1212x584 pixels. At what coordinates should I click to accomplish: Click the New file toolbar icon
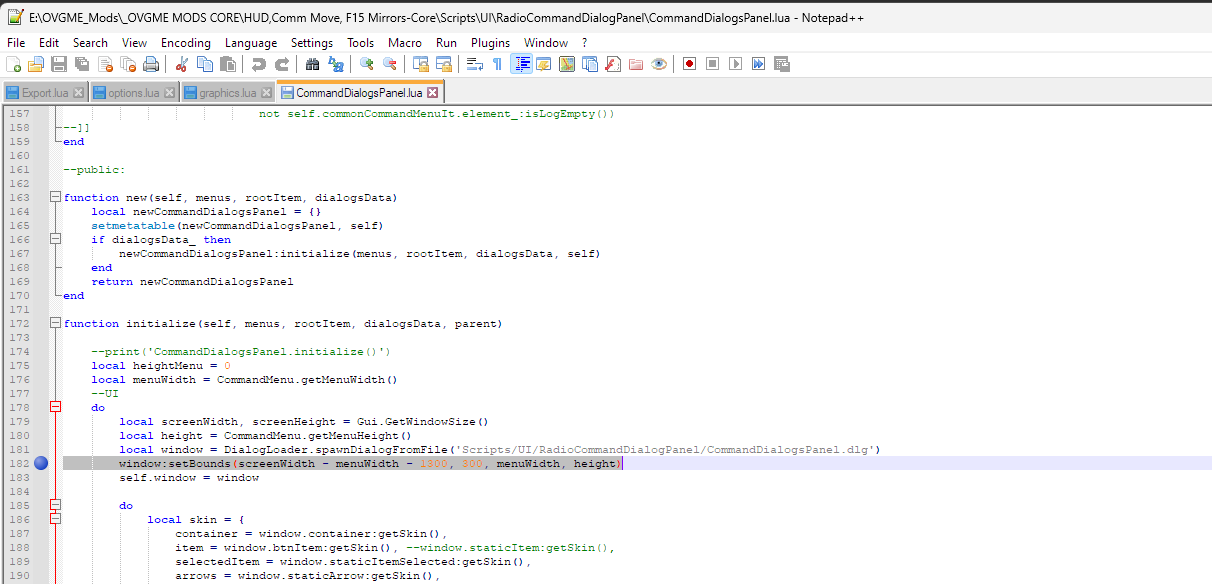point(13,64)
